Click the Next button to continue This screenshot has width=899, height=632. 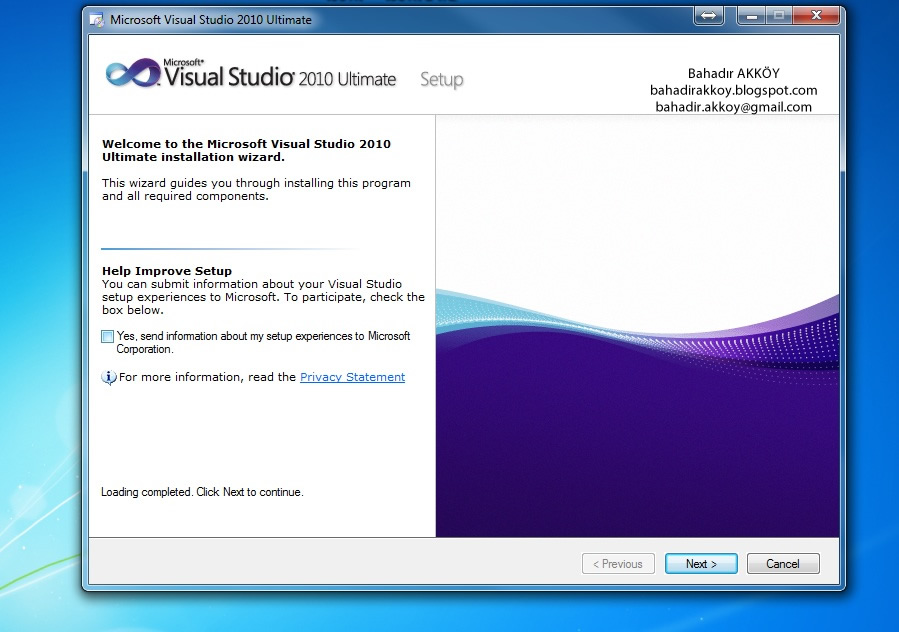700,563
